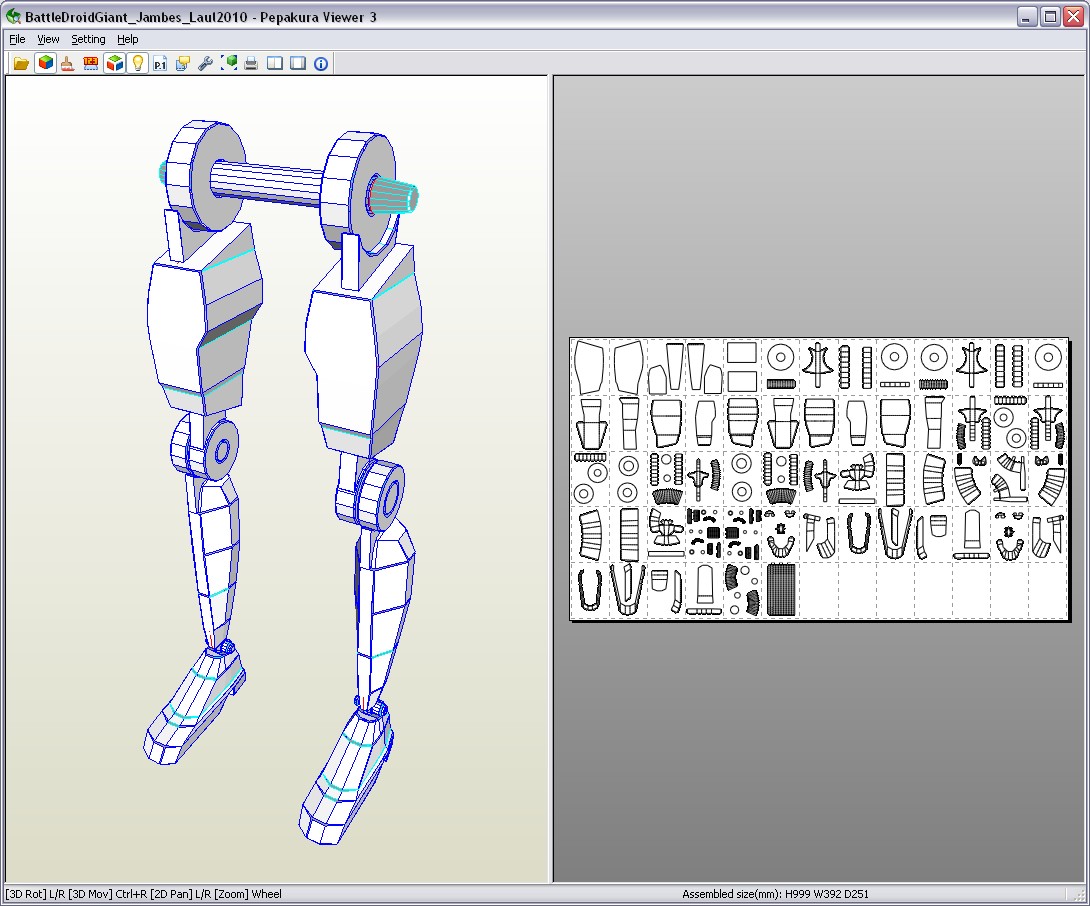Click the vertical splitter between the panes
1090x906 pixels.
(550, 479)
